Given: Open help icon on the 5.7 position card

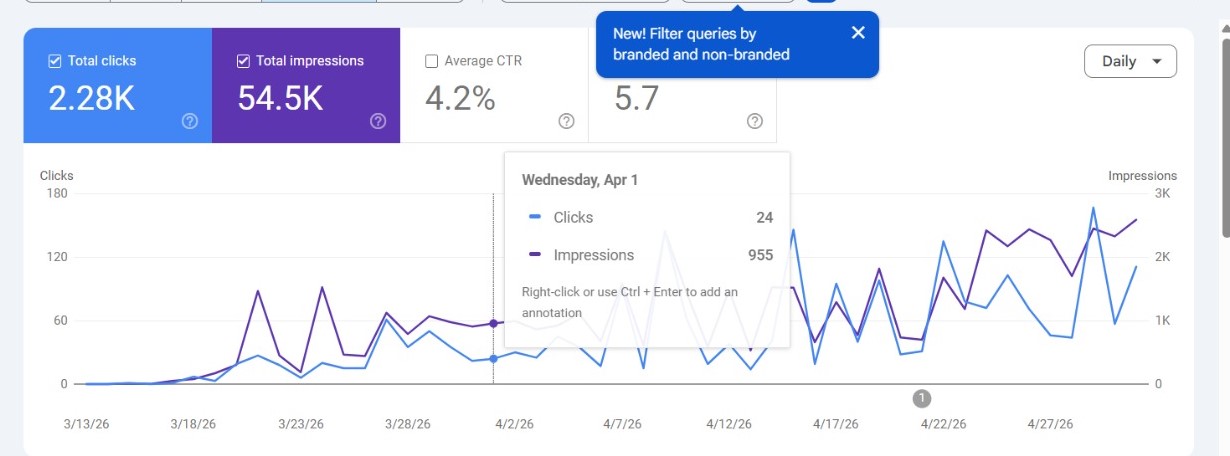Looking at the screenshot, I should (x=755, y=121).
